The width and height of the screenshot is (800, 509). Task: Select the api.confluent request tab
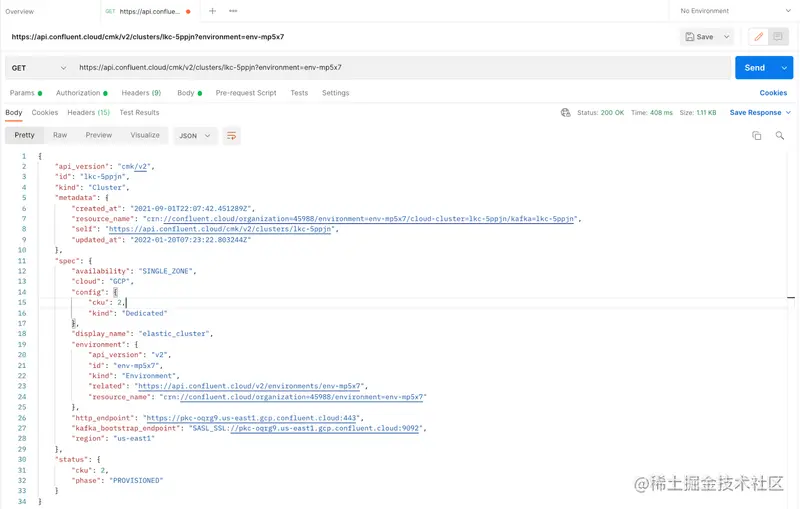(x=148, y=11)
